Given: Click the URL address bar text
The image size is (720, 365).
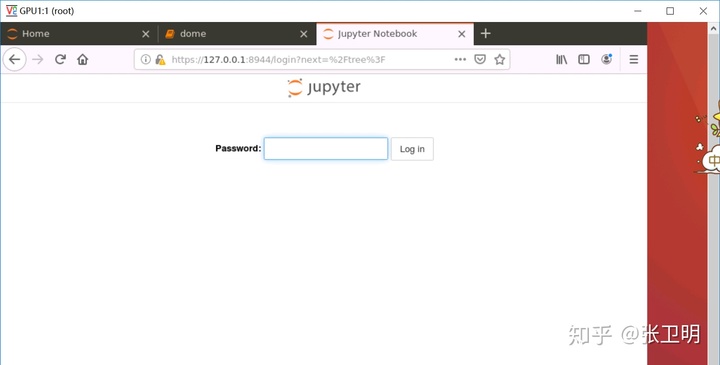Looking at the screenshot, I should (x=278, y=60).
